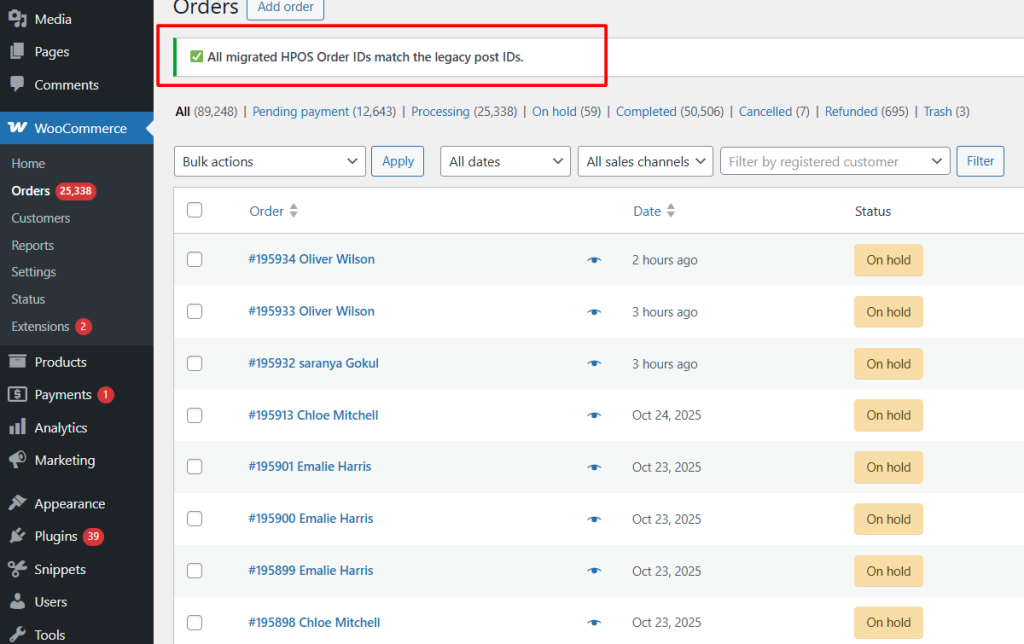Open the Products sidebar icon
The width and height of the screenshot is (1024, 644).
point(18,361)
